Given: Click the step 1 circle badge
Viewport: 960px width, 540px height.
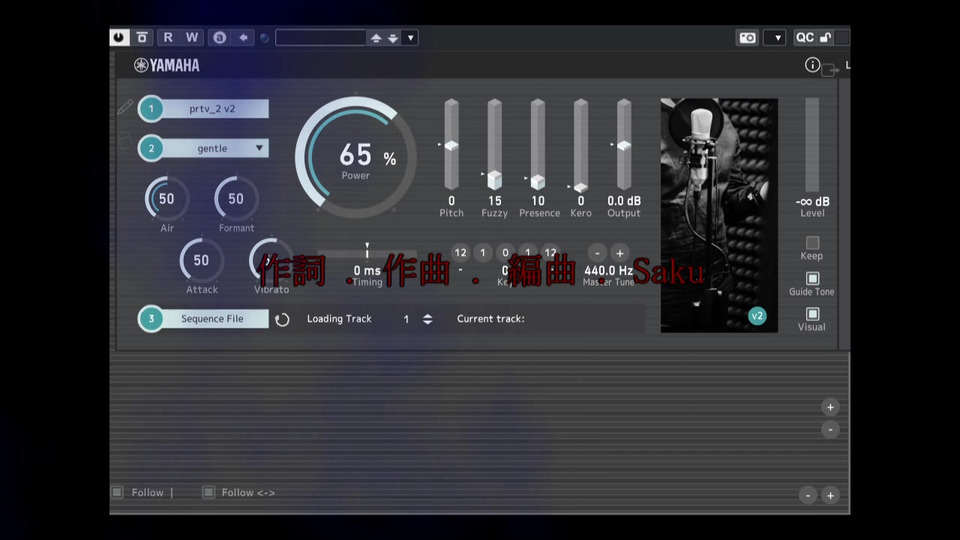Looking at the screenshot, I should [x=151, y=109].
